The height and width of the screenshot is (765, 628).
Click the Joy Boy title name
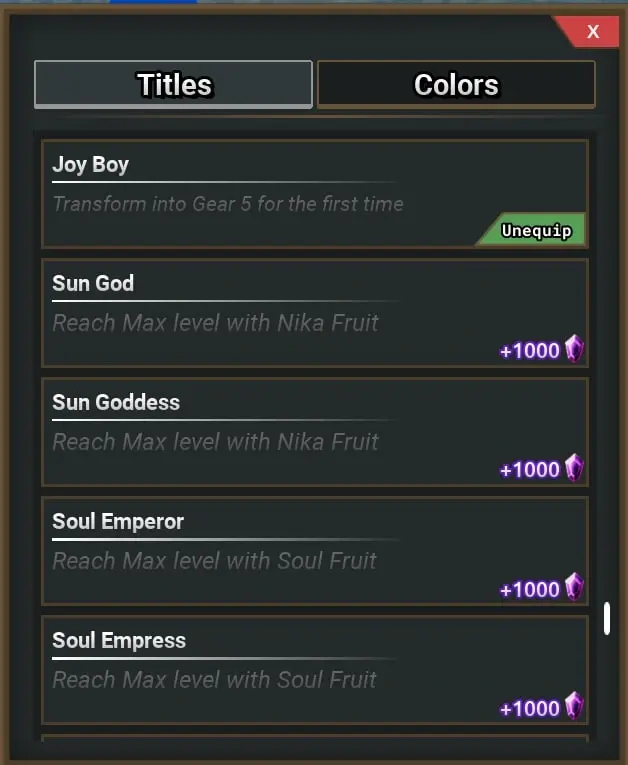tap(90, 164)
